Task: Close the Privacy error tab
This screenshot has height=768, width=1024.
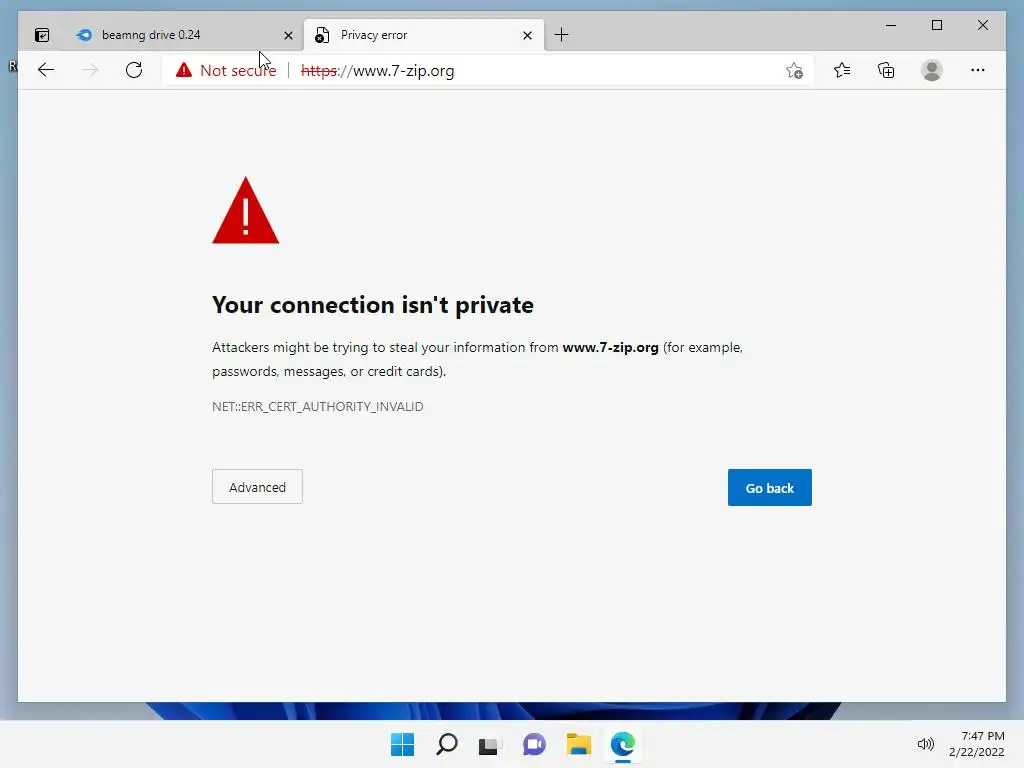Action: [x=527, y=35]
